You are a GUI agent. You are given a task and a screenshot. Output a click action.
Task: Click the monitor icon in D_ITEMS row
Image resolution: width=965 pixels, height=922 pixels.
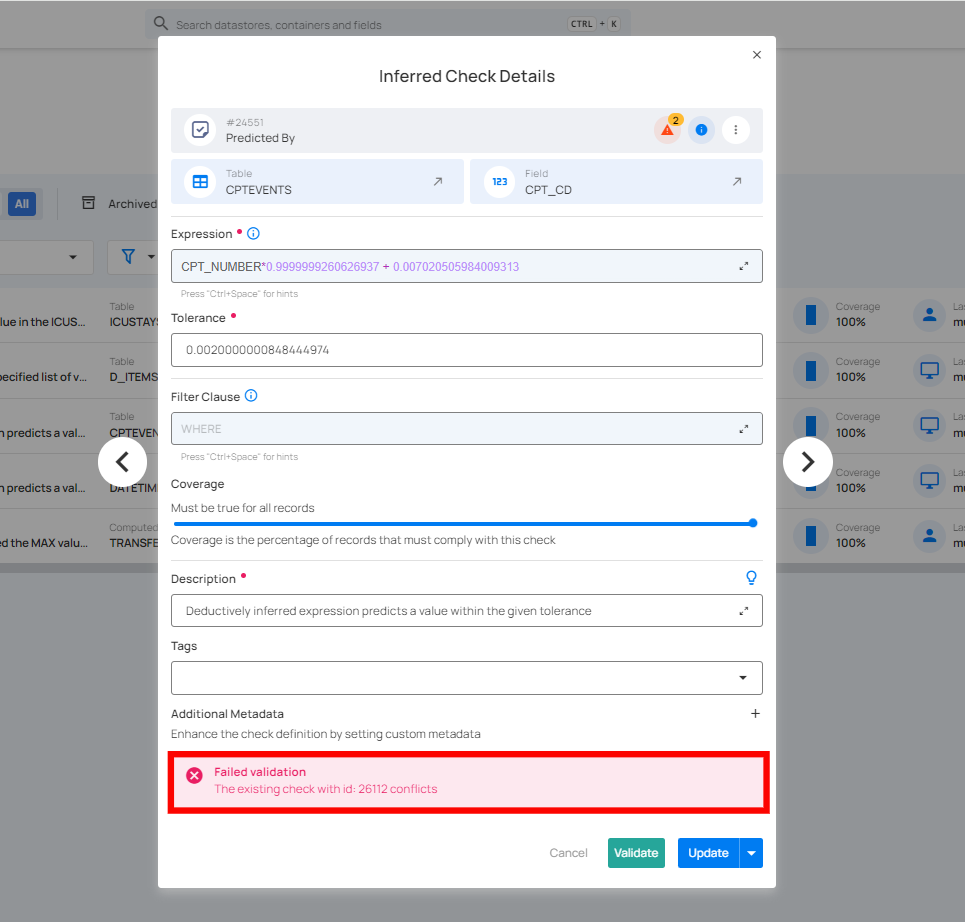point(929,370)
